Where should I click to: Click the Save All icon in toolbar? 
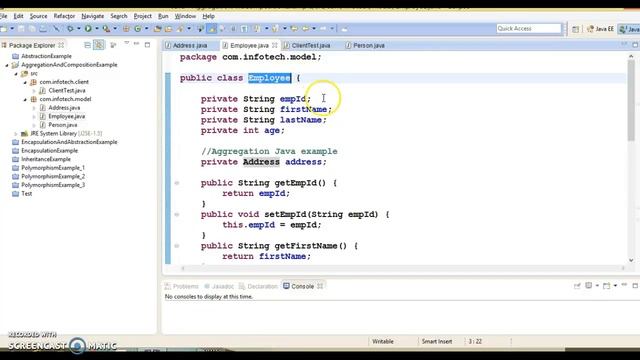pyautogui.click(x=32, y=29)
